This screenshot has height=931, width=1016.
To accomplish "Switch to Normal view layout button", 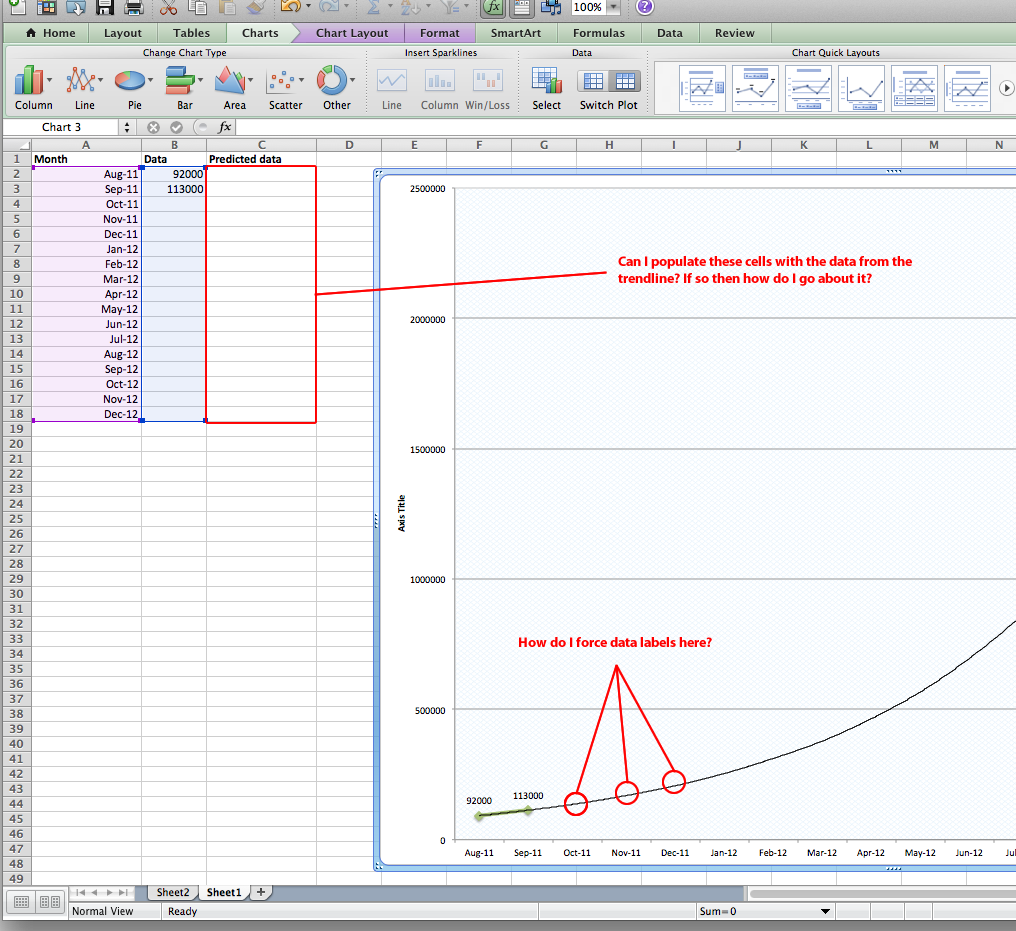I will pyautogui.click(x=21, y=902).
